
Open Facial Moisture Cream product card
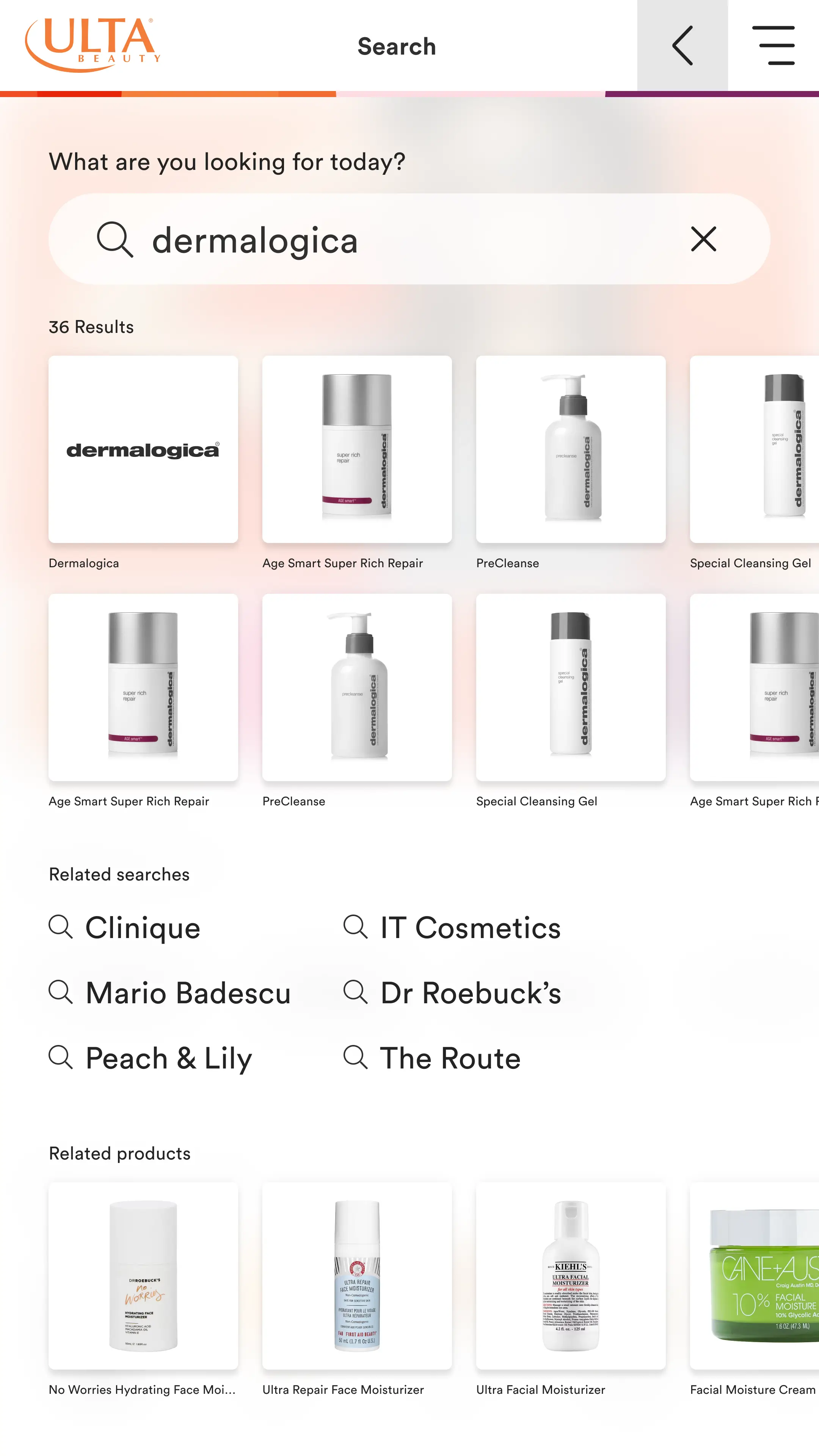(755, 1289)
